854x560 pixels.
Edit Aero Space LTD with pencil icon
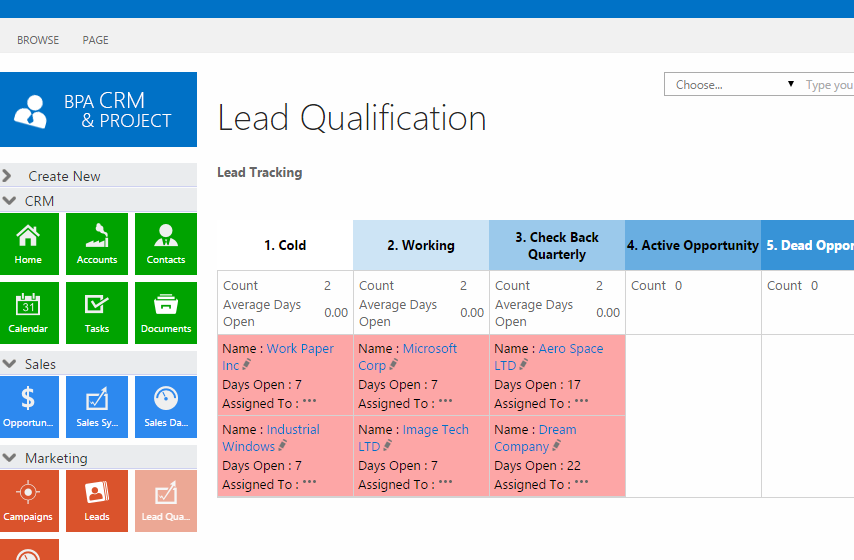pyautogui.click(x=523, y=364)
